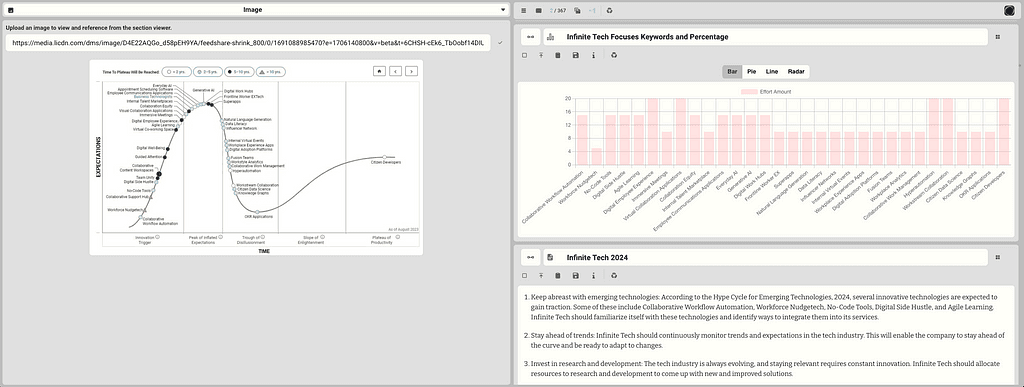Move the Keywords section to top
The image size is (1024, 387).
click(541, 55)
